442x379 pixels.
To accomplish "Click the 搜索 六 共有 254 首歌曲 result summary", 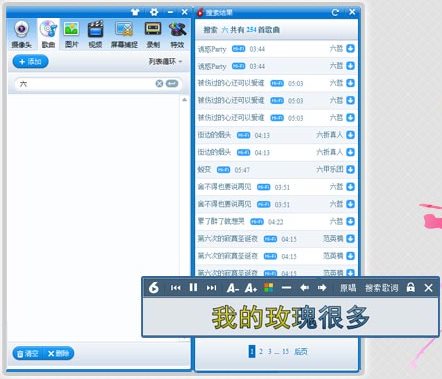I will click(x=242, y=30).
